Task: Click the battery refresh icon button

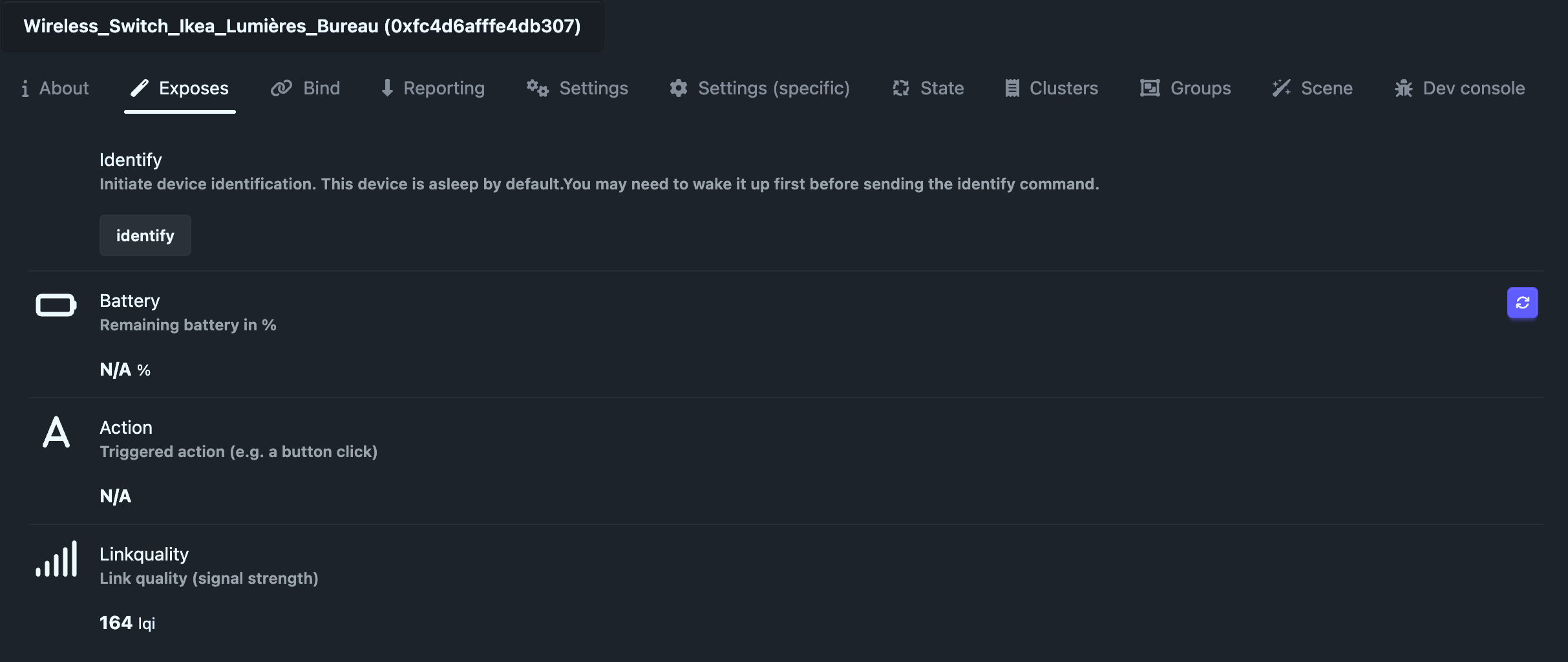Action: click(x=1522, y=303)
